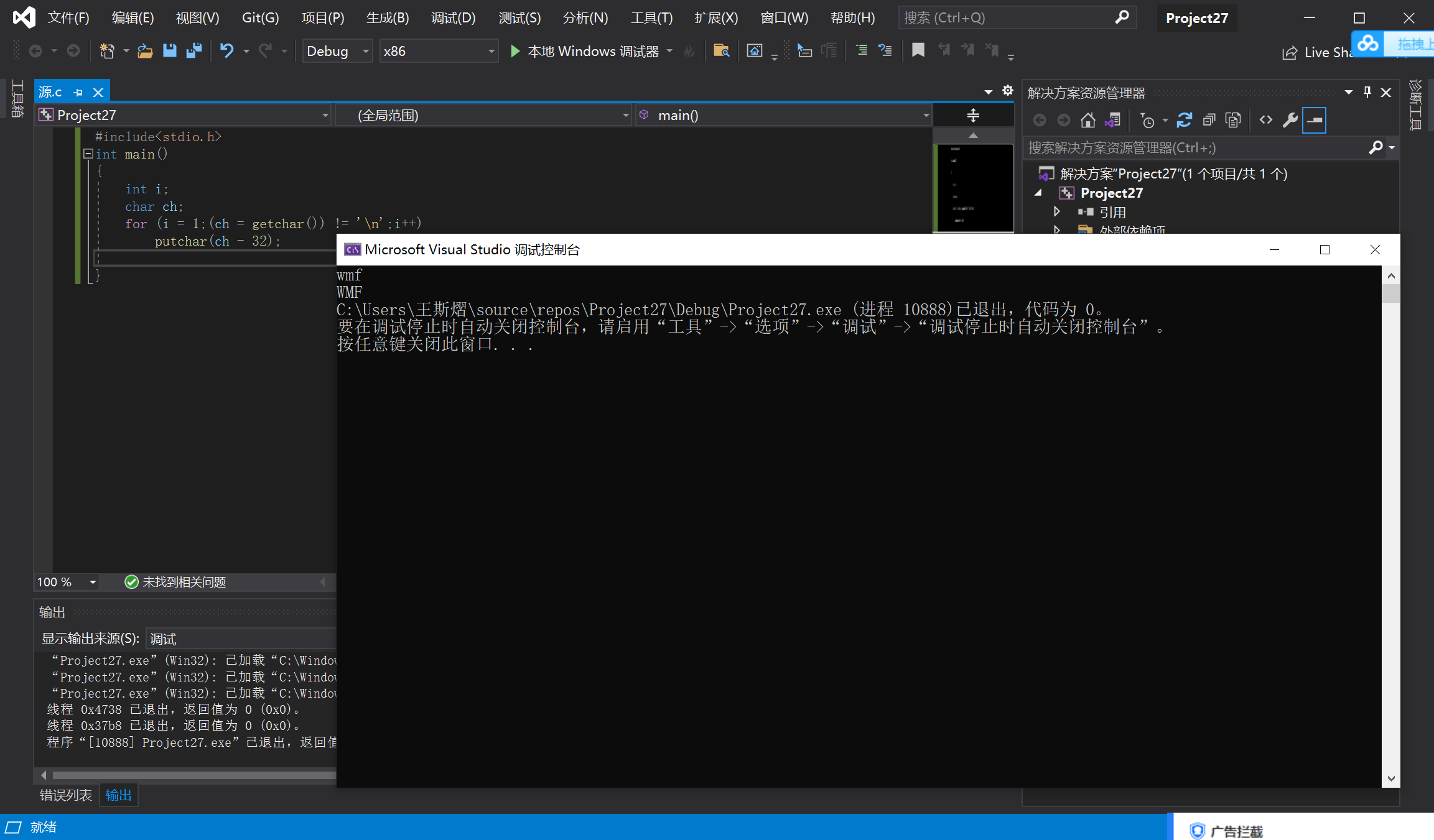Click the view code icon in Solution Explorer

click(1265, 120)
